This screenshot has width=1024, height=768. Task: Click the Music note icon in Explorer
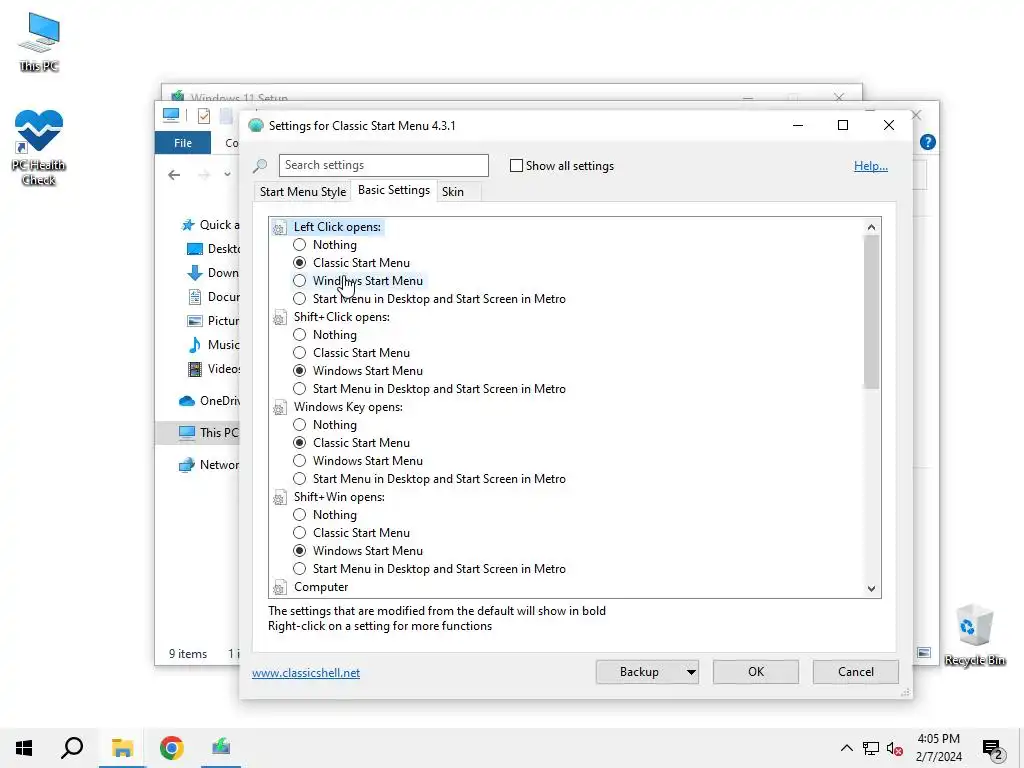click(x=195, y=345)
